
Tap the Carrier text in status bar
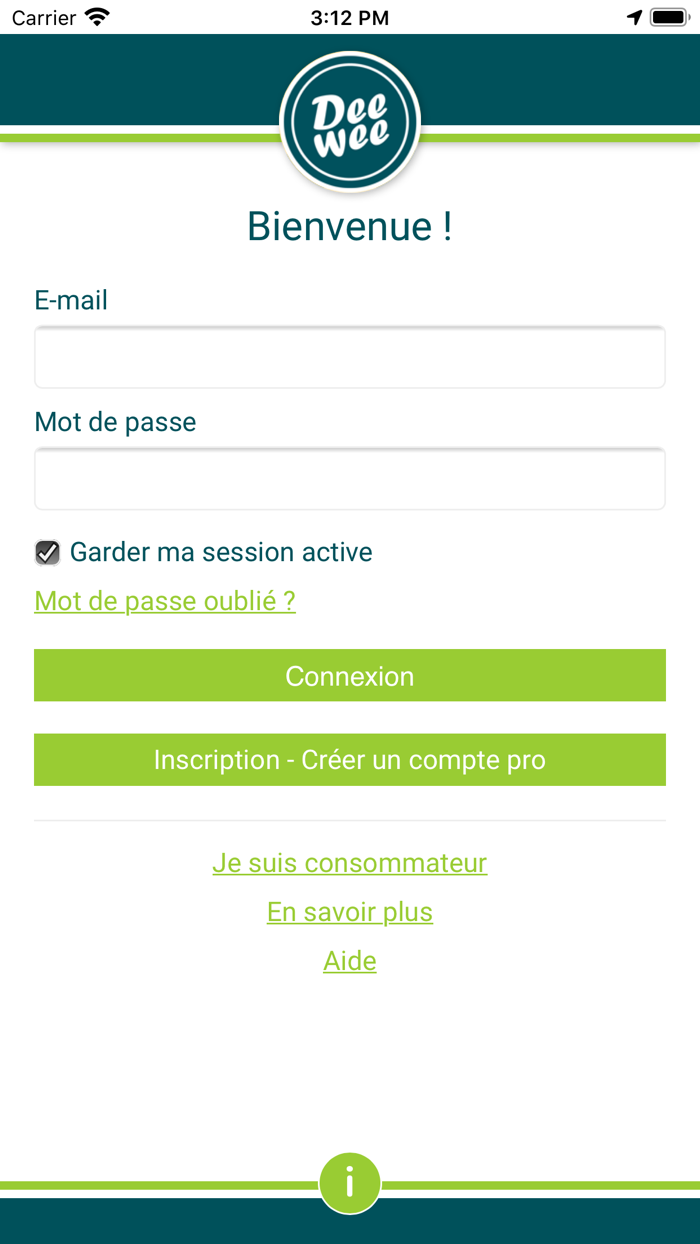[x=44, y=17]
